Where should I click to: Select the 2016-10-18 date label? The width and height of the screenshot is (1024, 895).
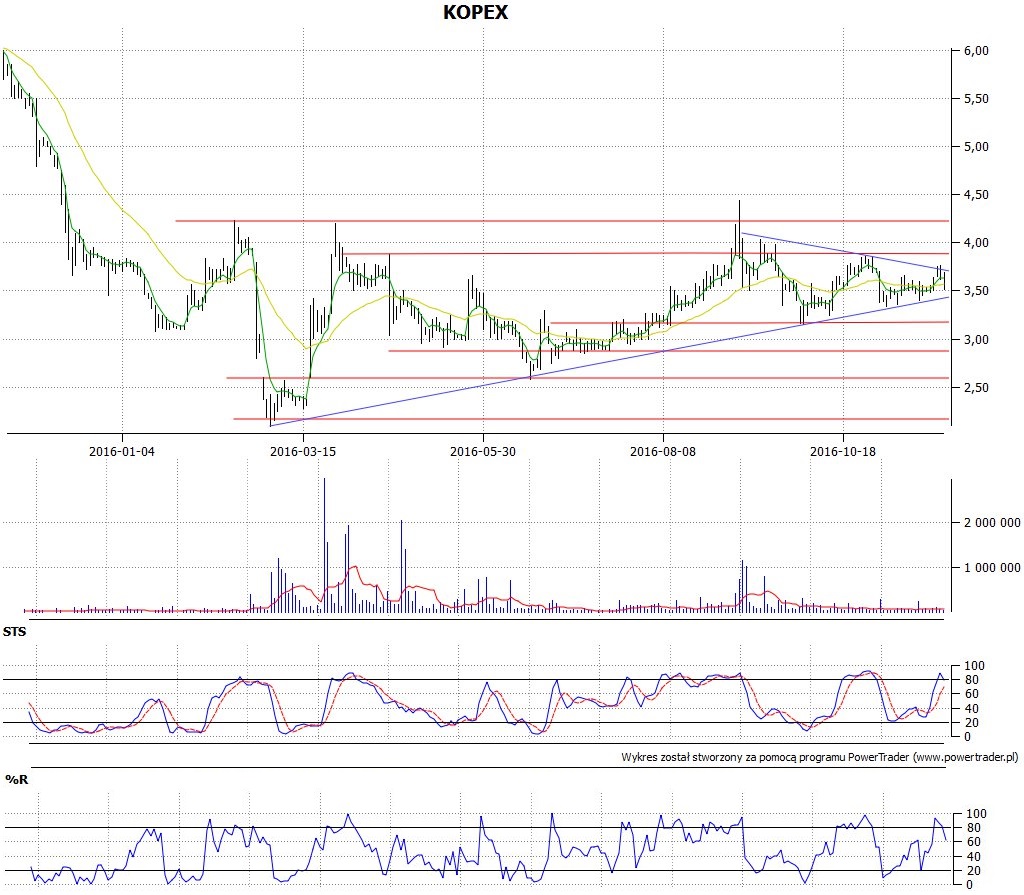point(842,451)
